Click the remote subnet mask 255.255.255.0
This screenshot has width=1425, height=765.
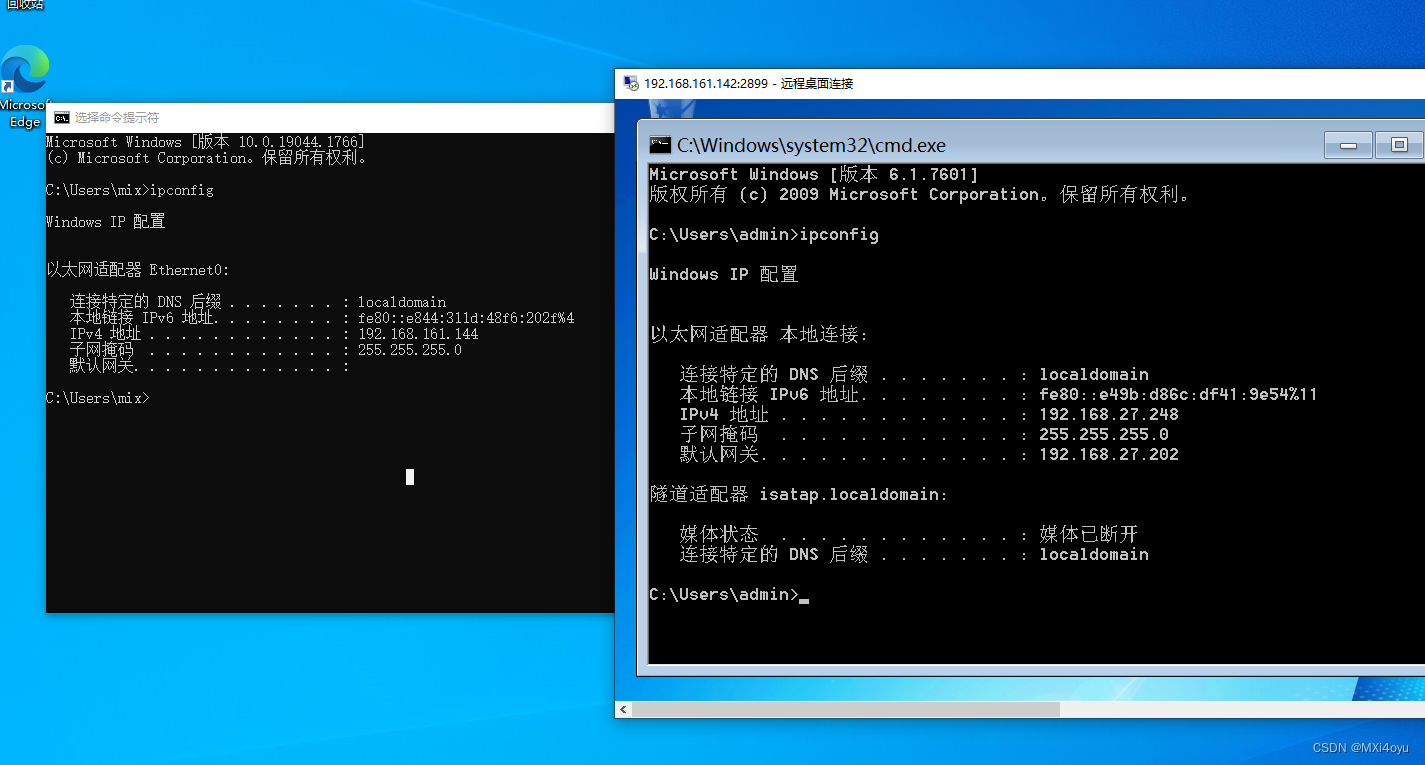click(1104, 434)
